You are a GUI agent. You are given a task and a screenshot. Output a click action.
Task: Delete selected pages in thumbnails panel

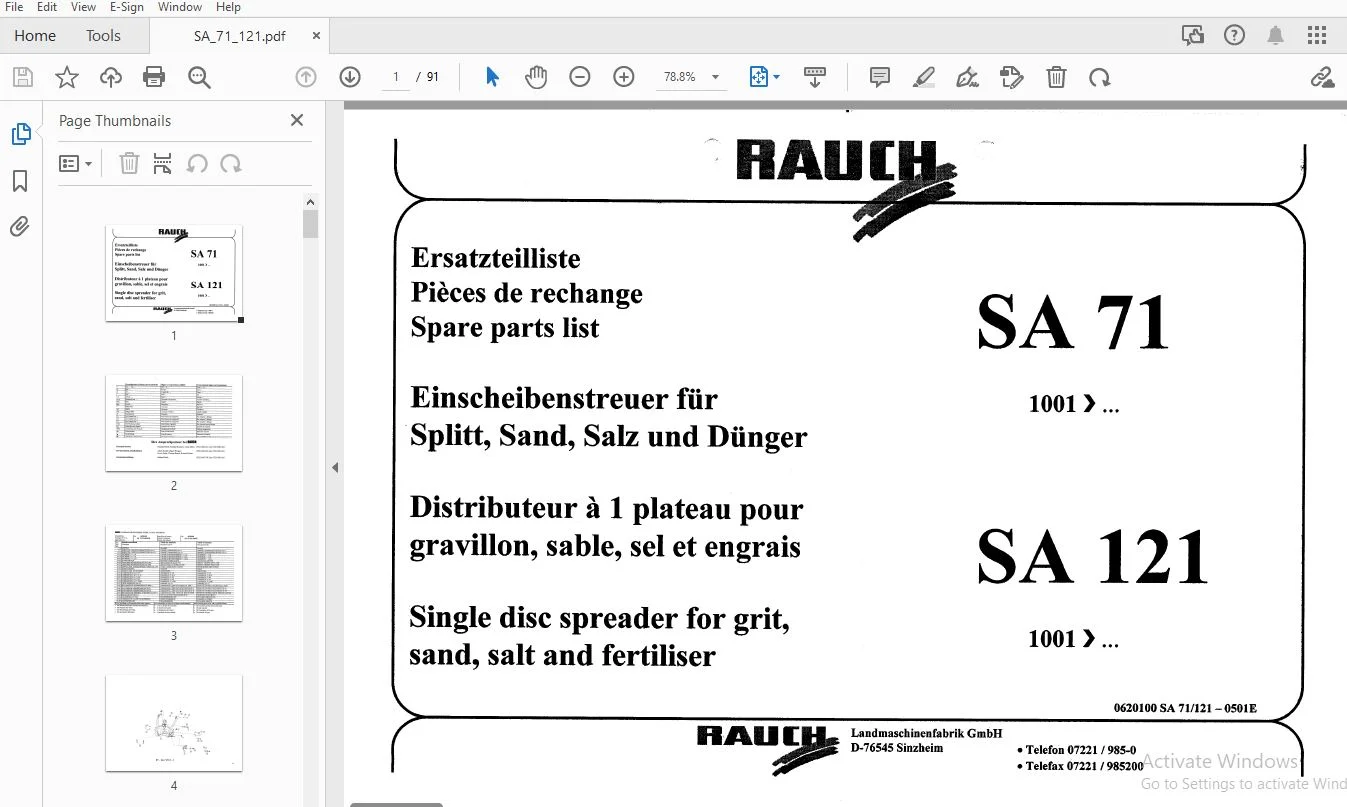[129, 163]
